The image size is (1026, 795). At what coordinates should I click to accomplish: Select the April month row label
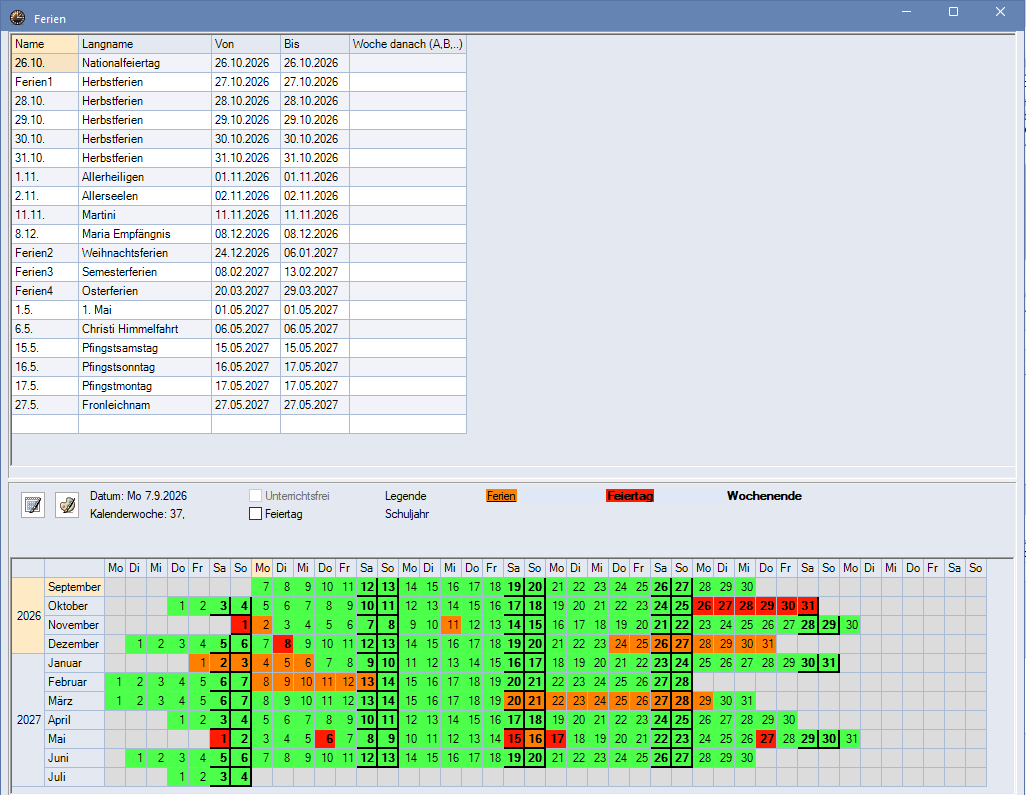(x=75, y=720)
